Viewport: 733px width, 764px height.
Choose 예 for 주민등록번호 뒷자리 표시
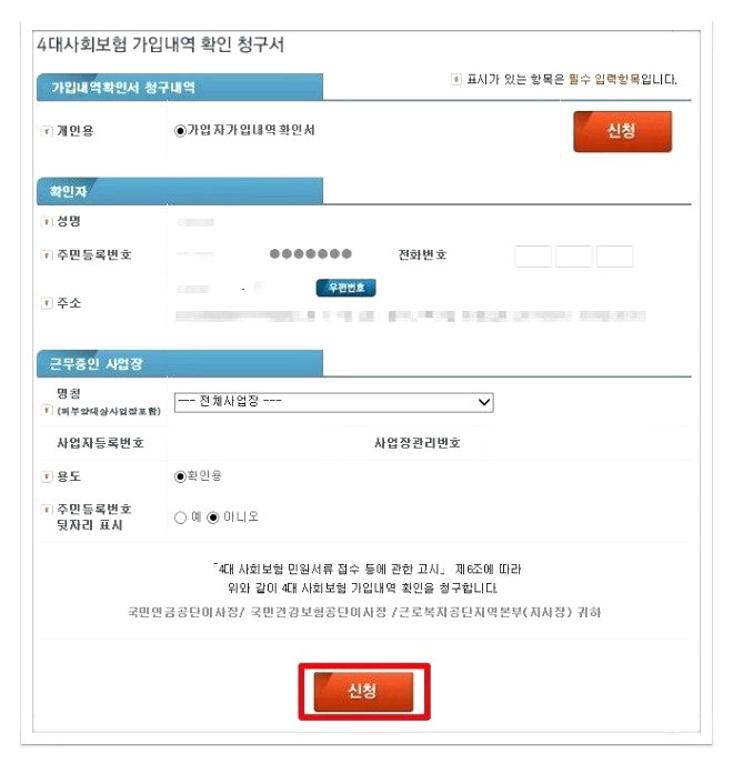click(180, 517)
